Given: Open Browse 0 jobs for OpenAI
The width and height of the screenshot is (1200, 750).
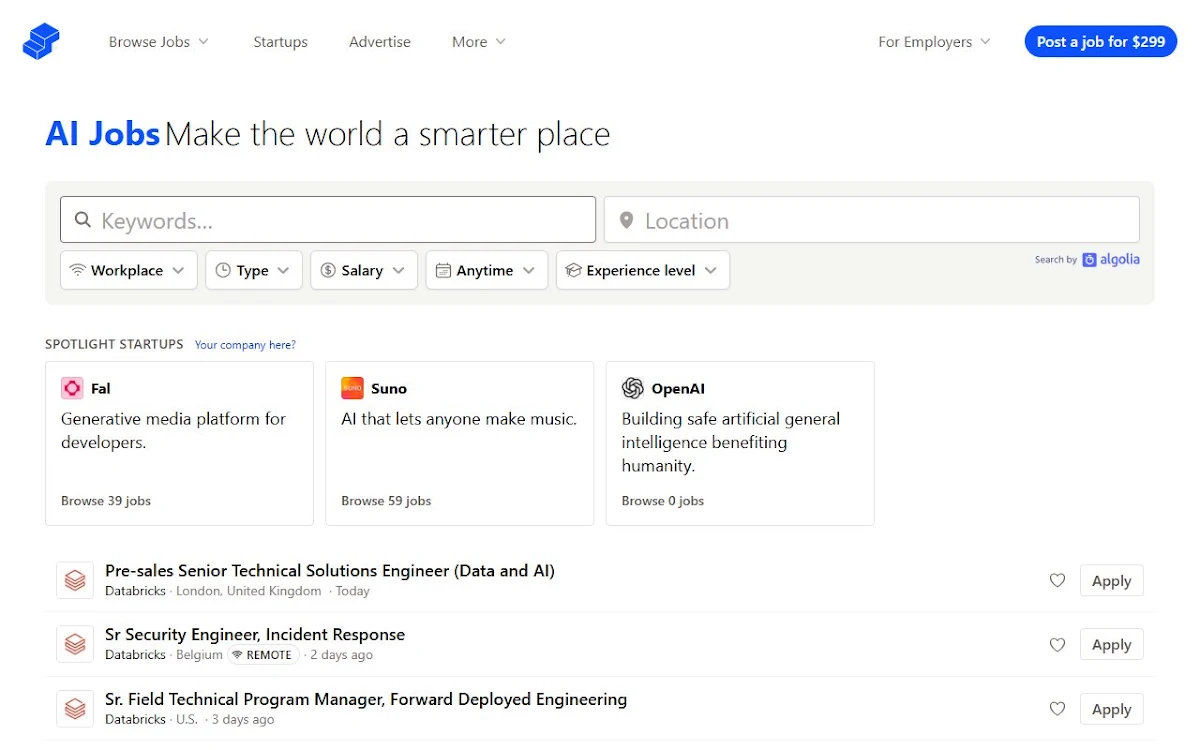Looking at the screenshot, I should pyautogui.click(x=663, y=501).
